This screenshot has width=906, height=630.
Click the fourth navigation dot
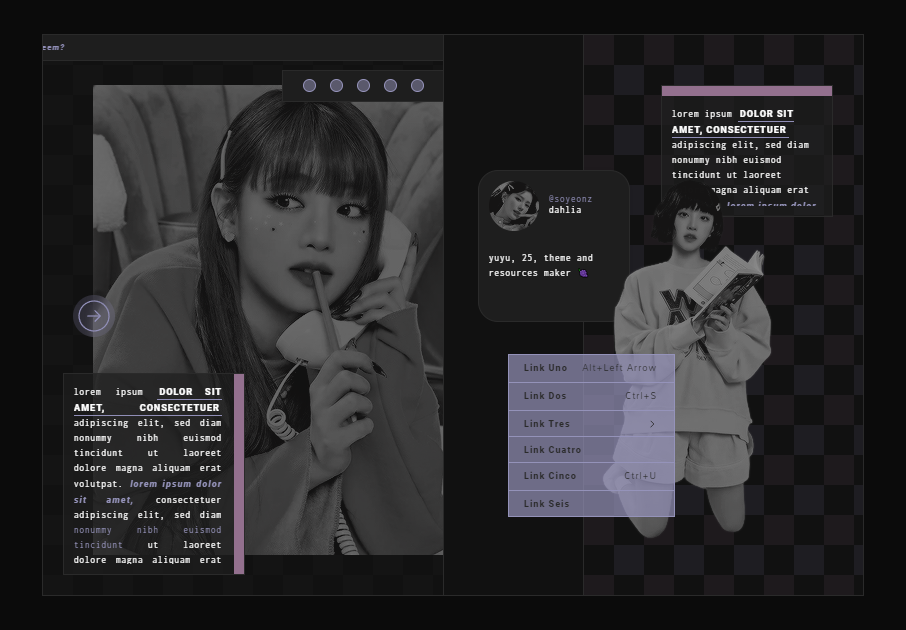click(x=389, y=85)
